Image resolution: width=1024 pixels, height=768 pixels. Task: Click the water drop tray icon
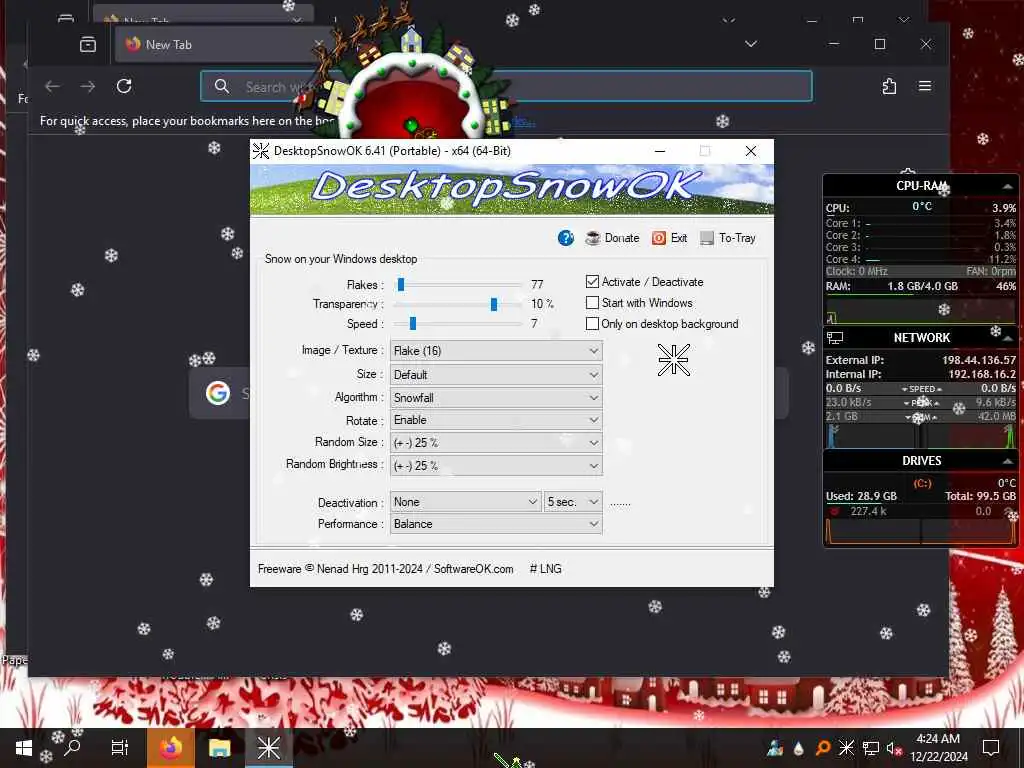click(x=798, y=748)
